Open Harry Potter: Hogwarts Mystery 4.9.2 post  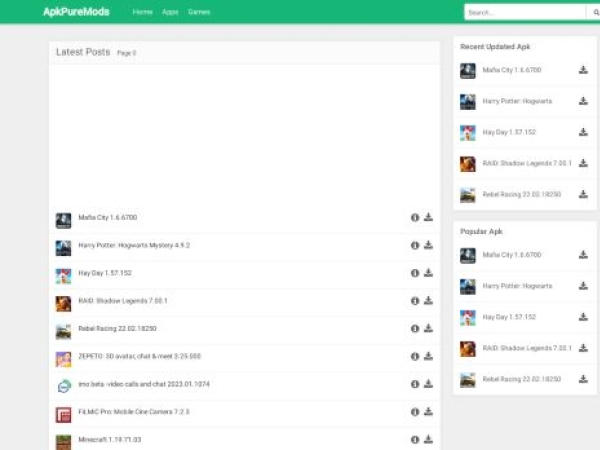[134, 245]
